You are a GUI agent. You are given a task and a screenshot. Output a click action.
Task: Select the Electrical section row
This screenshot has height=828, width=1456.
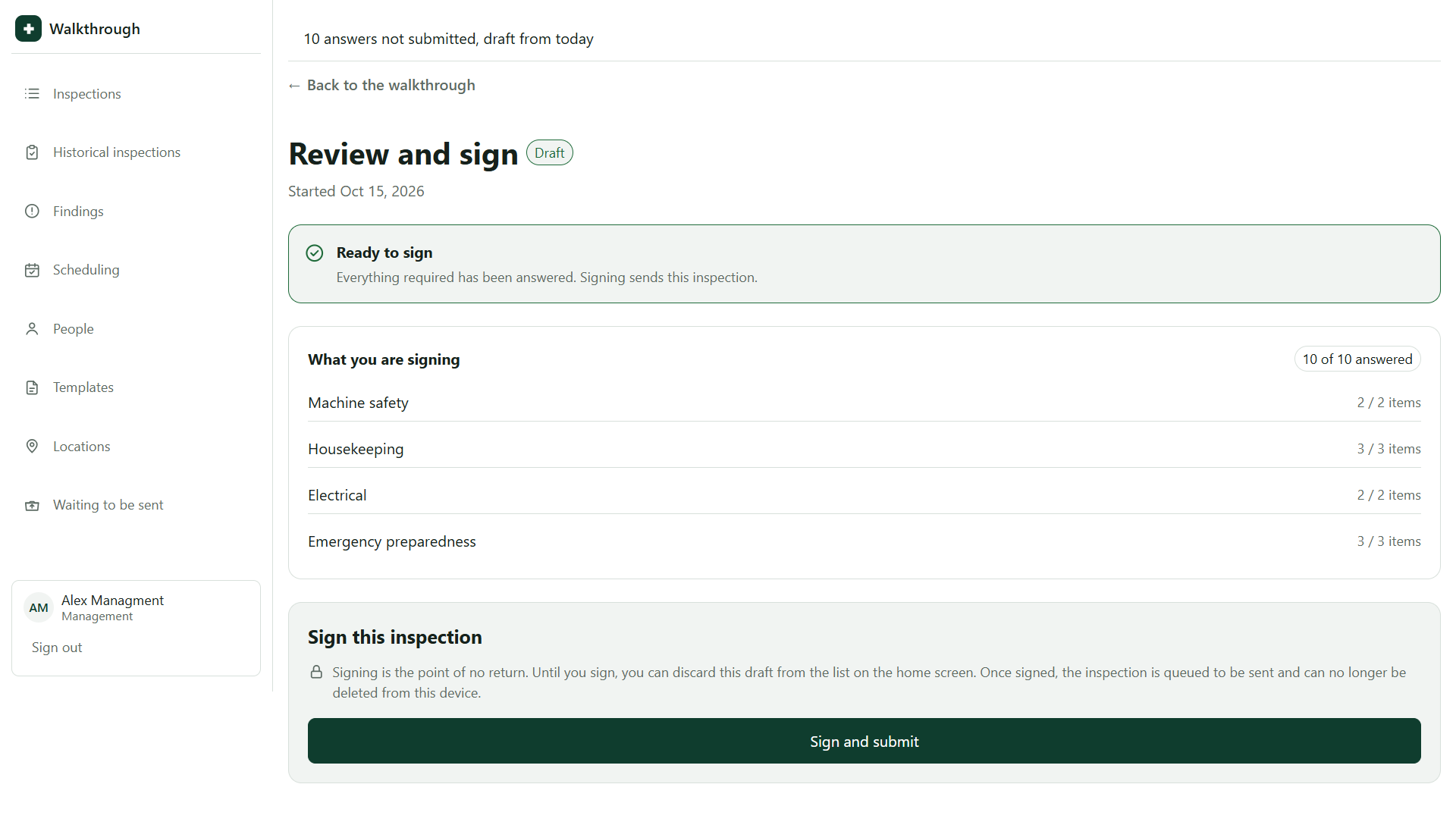click(x=864, y=495)
